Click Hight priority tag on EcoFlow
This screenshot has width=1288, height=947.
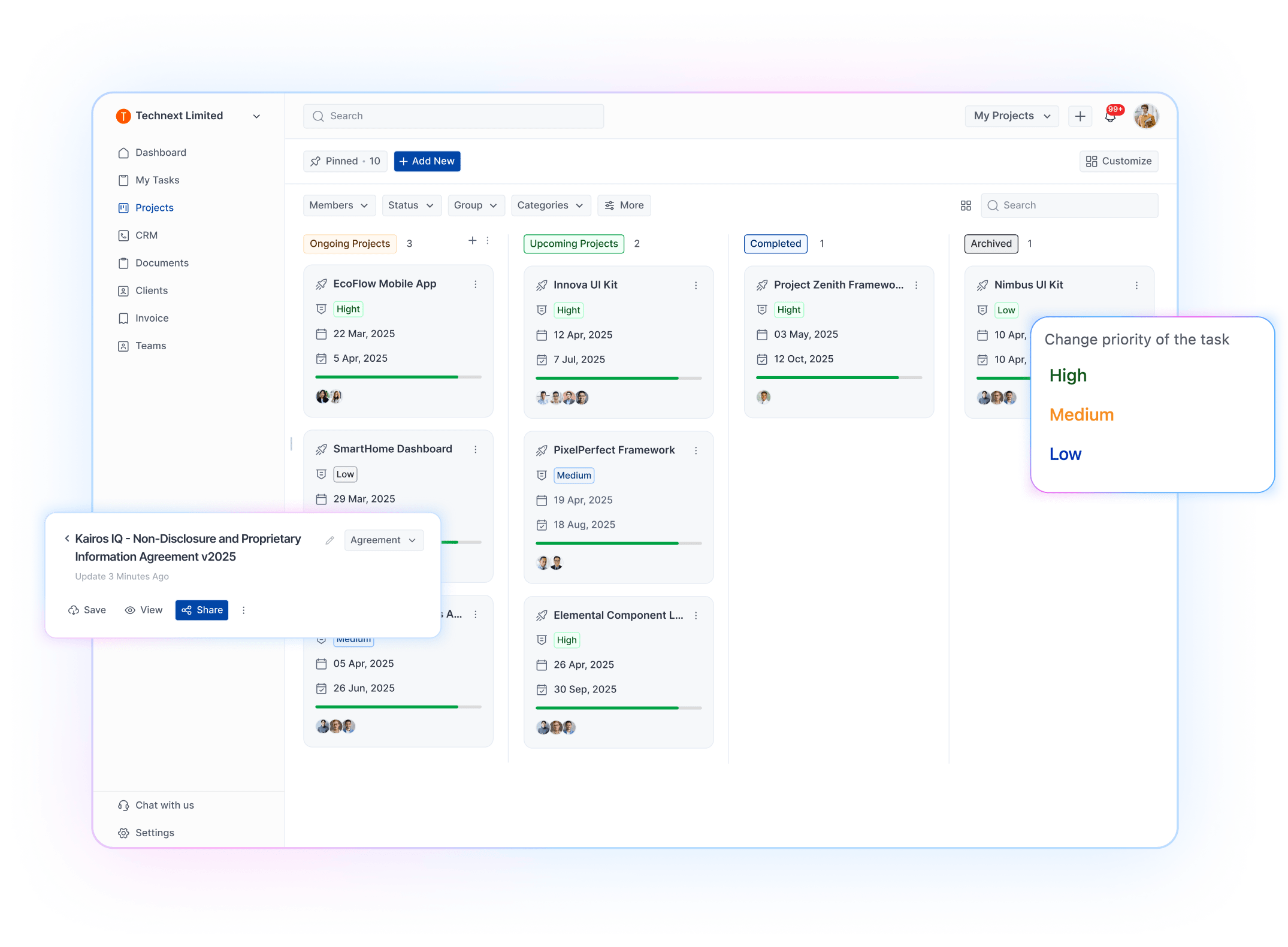coord(348,309)
